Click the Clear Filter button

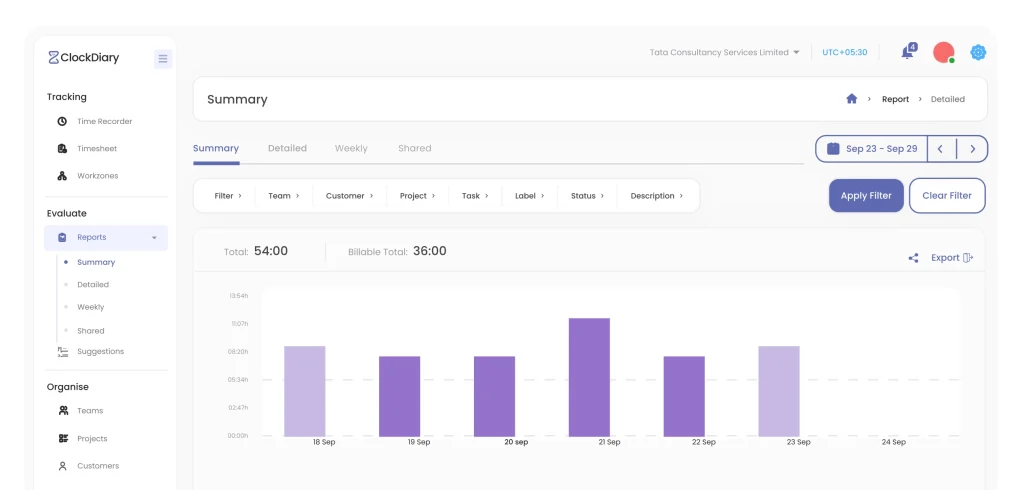point(947,195)
